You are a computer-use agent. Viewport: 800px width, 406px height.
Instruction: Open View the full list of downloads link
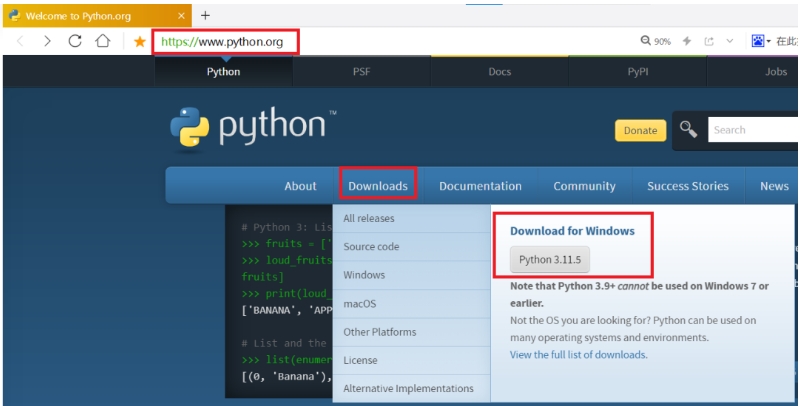[578, 354]
